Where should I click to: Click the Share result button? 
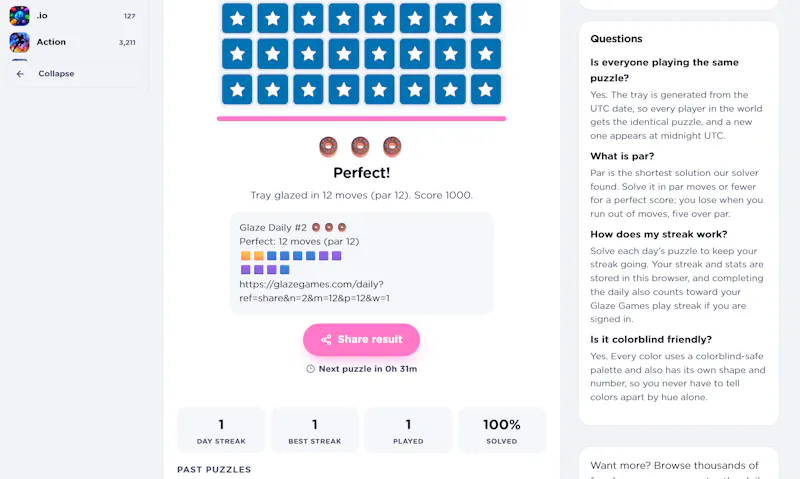coord(361,339)
